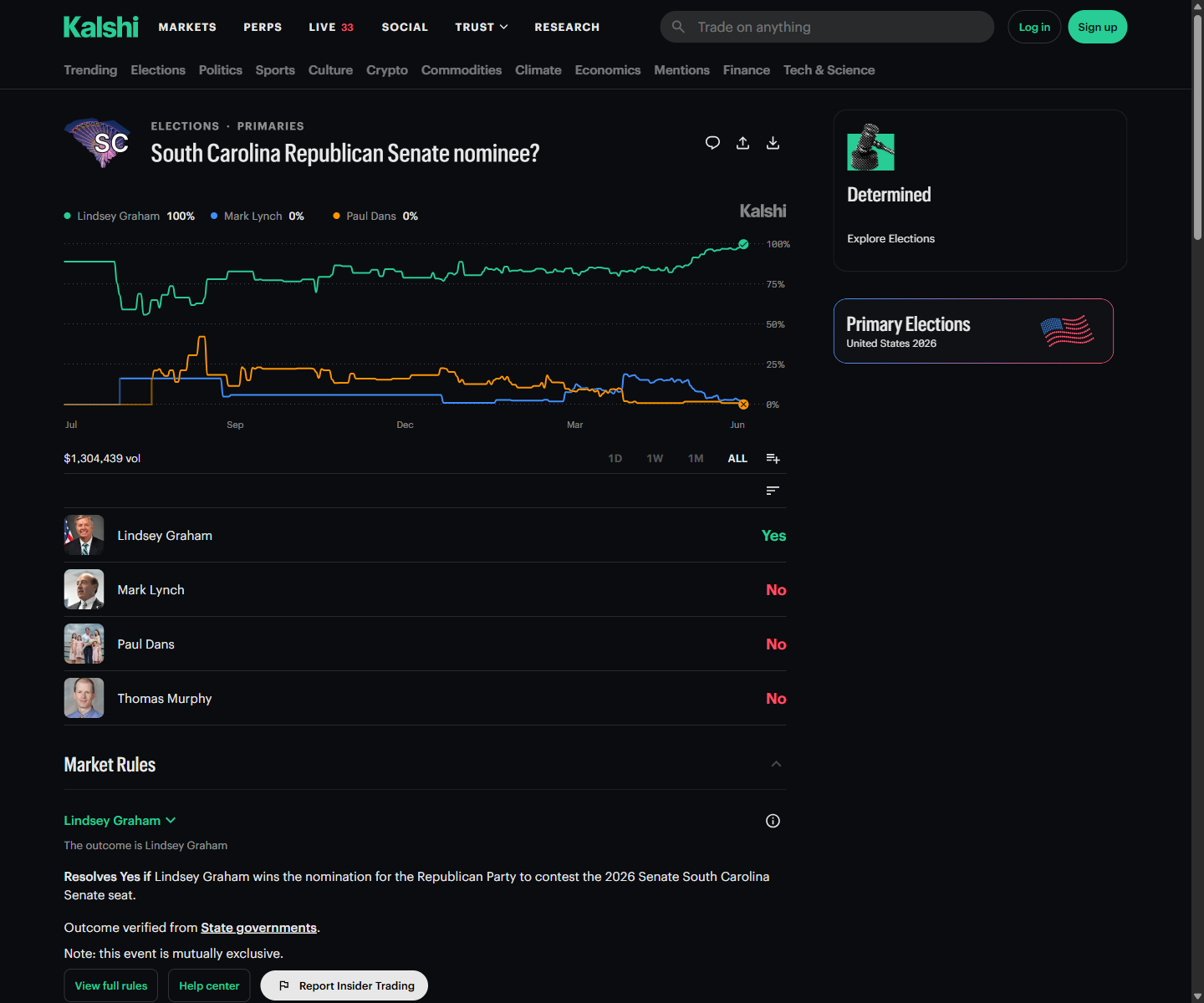Click the info circle icon in Market Rules
This screenshot has width=1204, height=1003.
click(x=773, y=821)
